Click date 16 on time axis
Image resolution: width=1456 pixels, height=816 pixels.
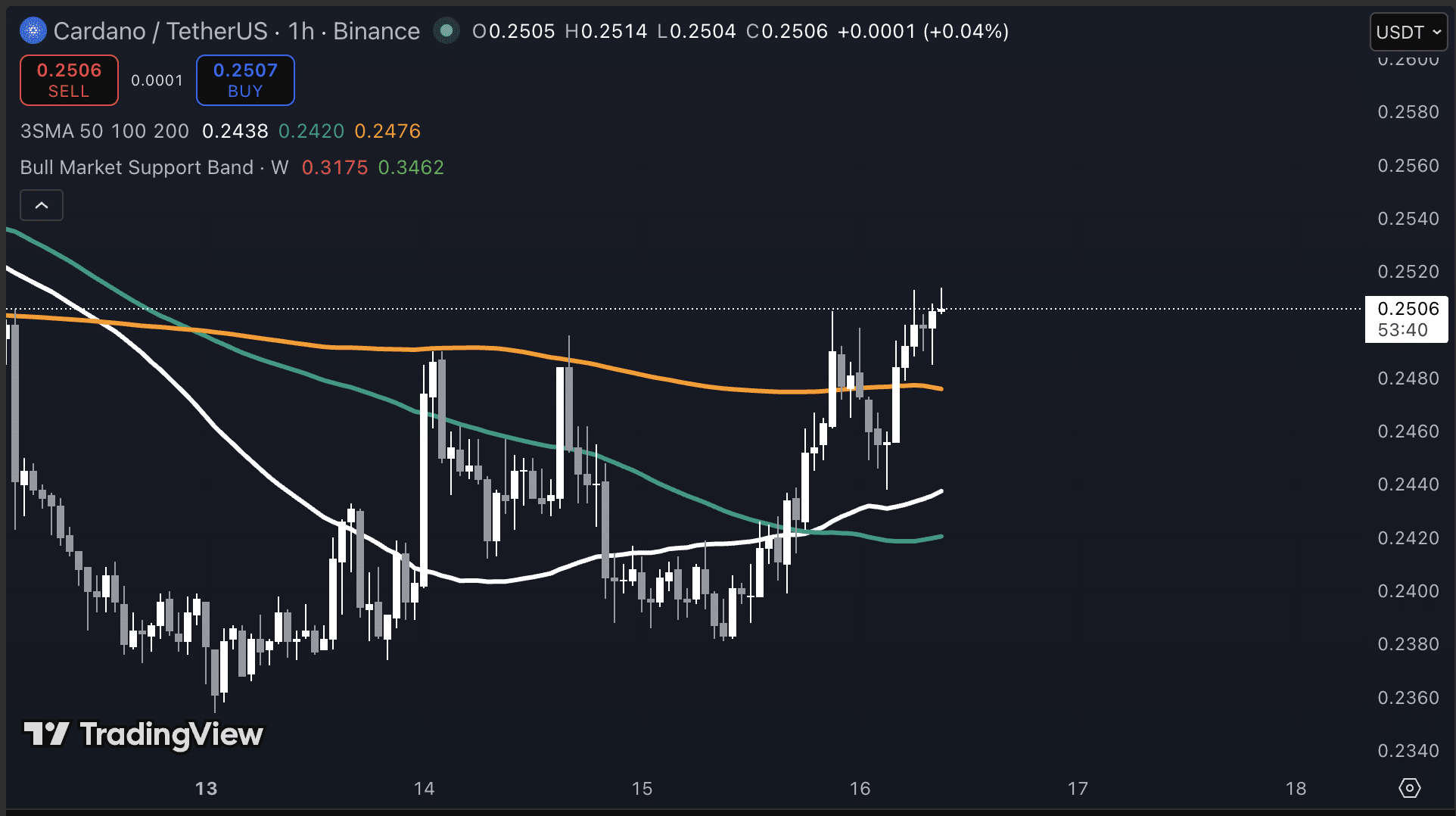[860, 789]
